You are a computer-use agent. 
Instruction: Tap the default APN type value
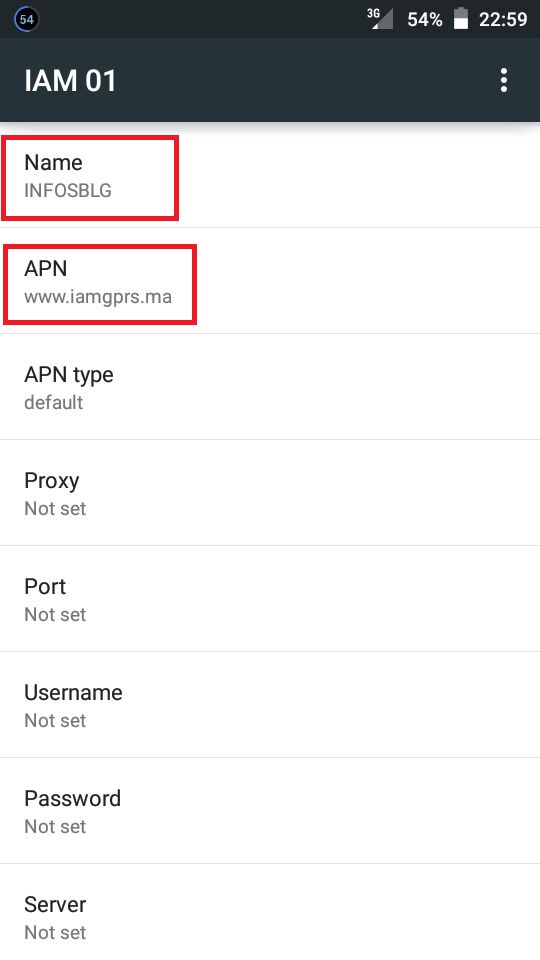click(54, 402)
